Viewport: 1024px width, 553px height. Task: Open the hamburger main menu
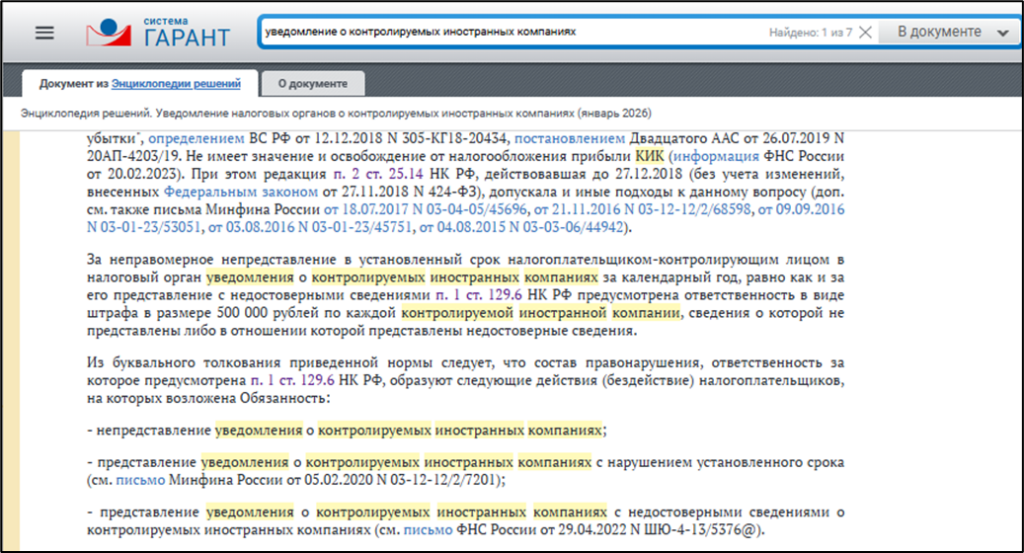pos(44,32)
